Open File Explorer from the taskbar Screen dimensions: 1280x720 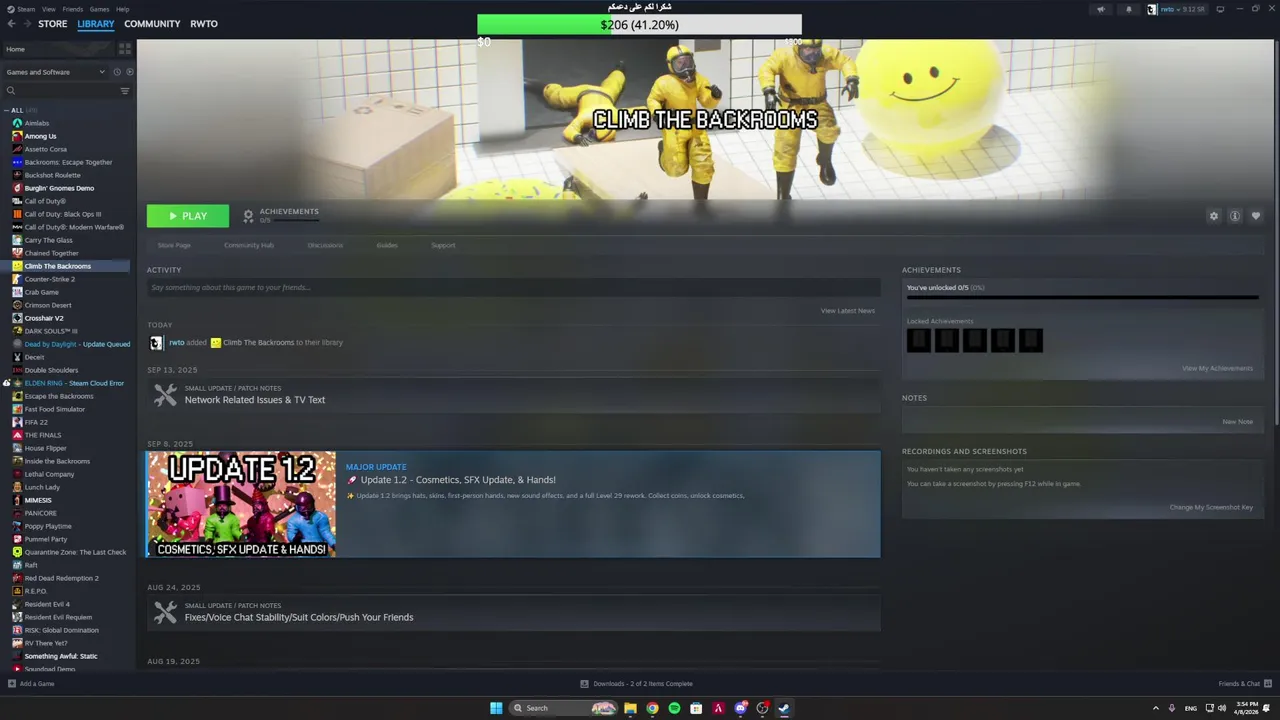tap(630, 708)
